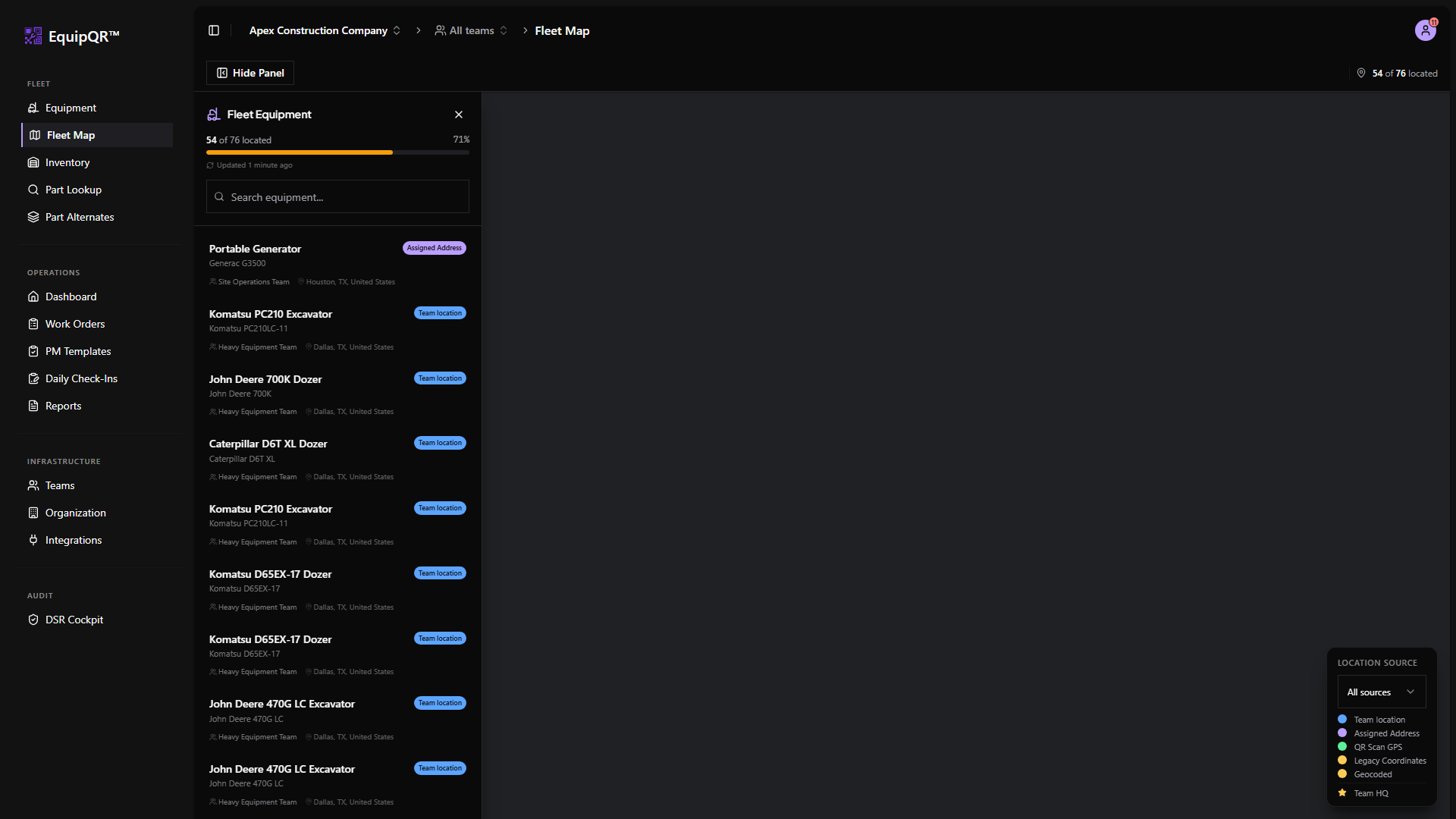Click the Fleet Equipment forklift icon
The image size is (1456, 819).
214,115
